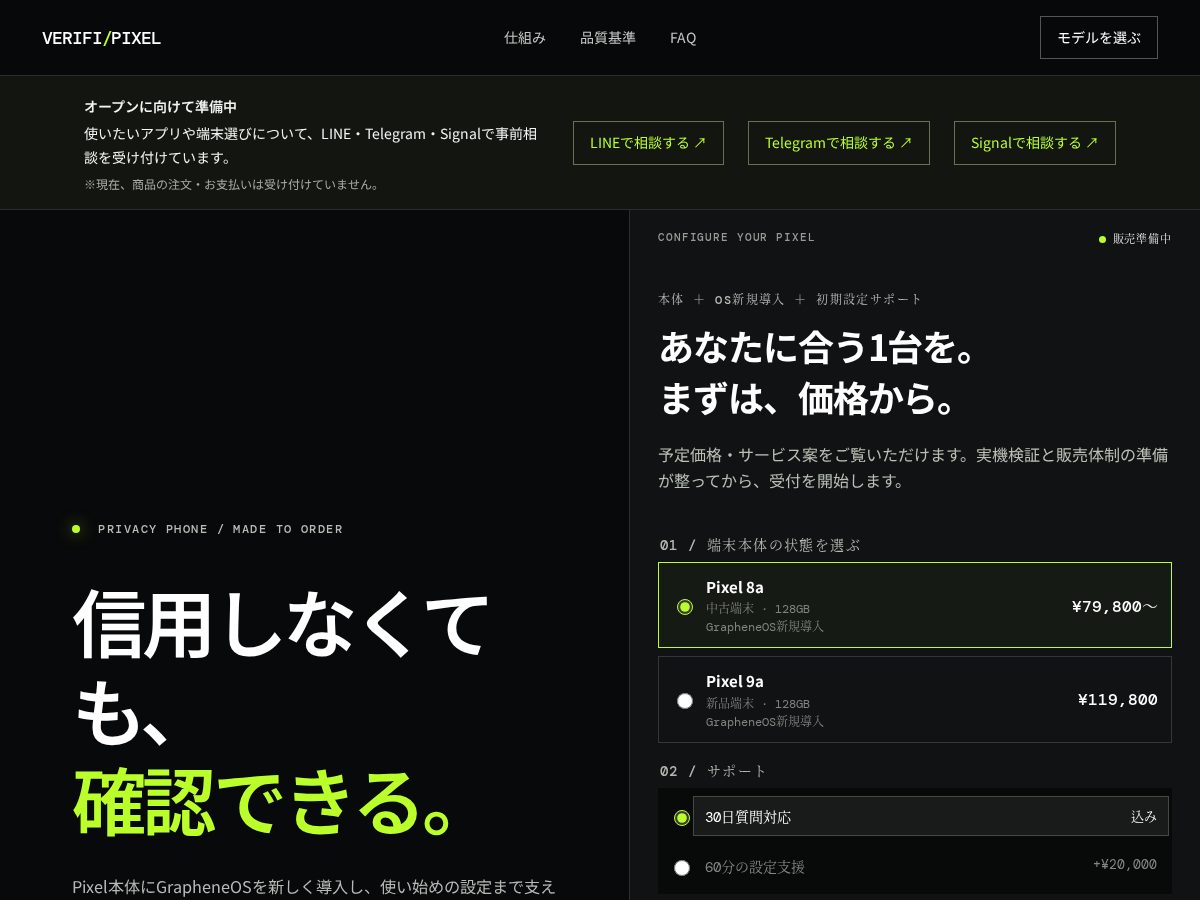Image resolution: width=1200 pixels, height=900 pixels.
Task: Click the 販売準備中 status label
Action: coord(1142,239)
